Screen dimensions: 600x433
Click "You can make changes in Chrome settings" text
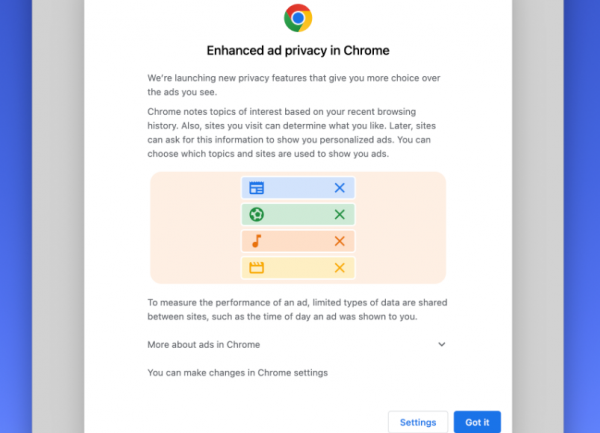coord(237,373)
